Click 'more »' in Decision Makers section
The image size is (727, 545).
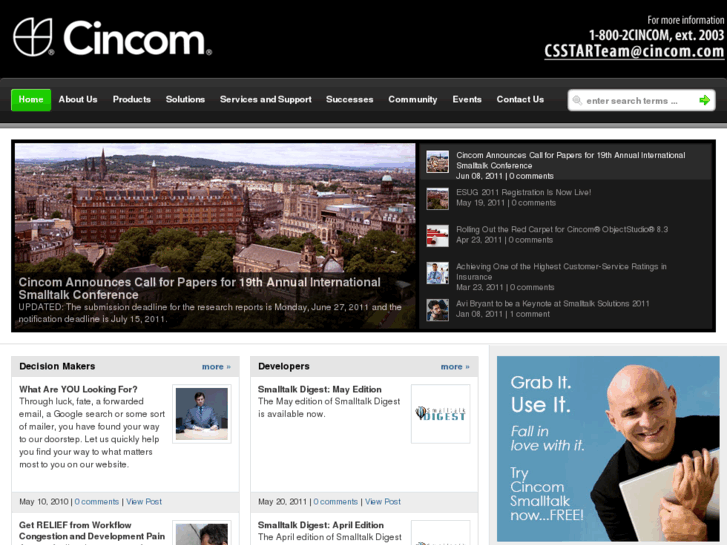[x=216, y=366]
